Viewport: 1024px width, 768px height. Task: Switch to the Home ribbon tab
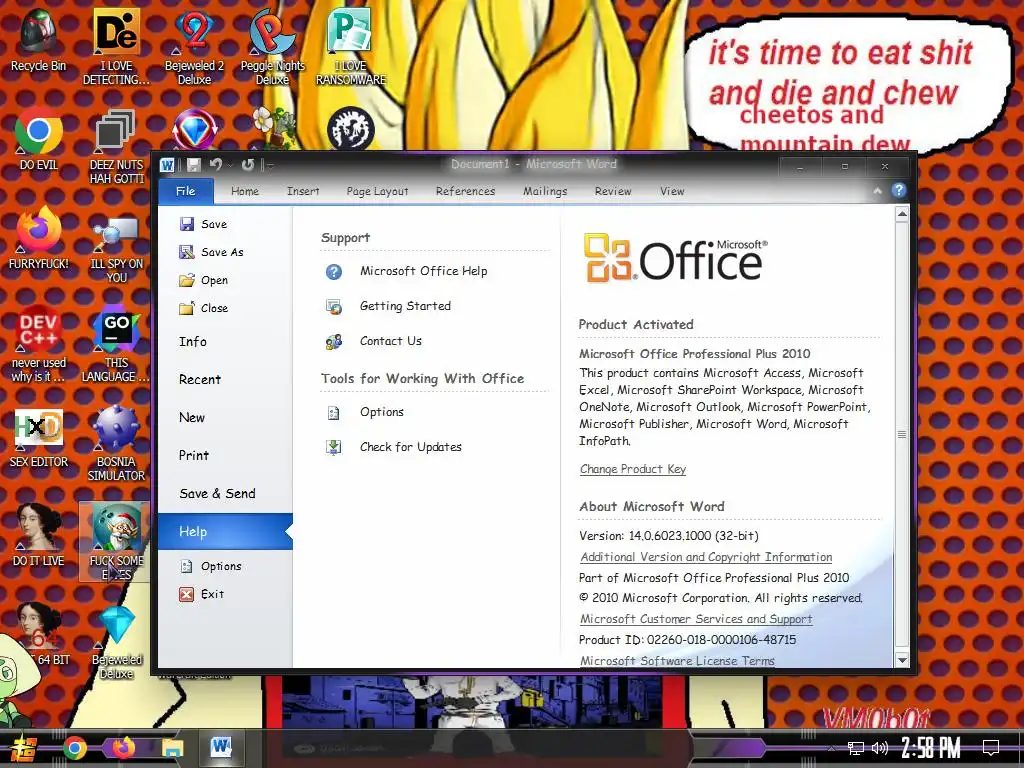pos(245,191)
